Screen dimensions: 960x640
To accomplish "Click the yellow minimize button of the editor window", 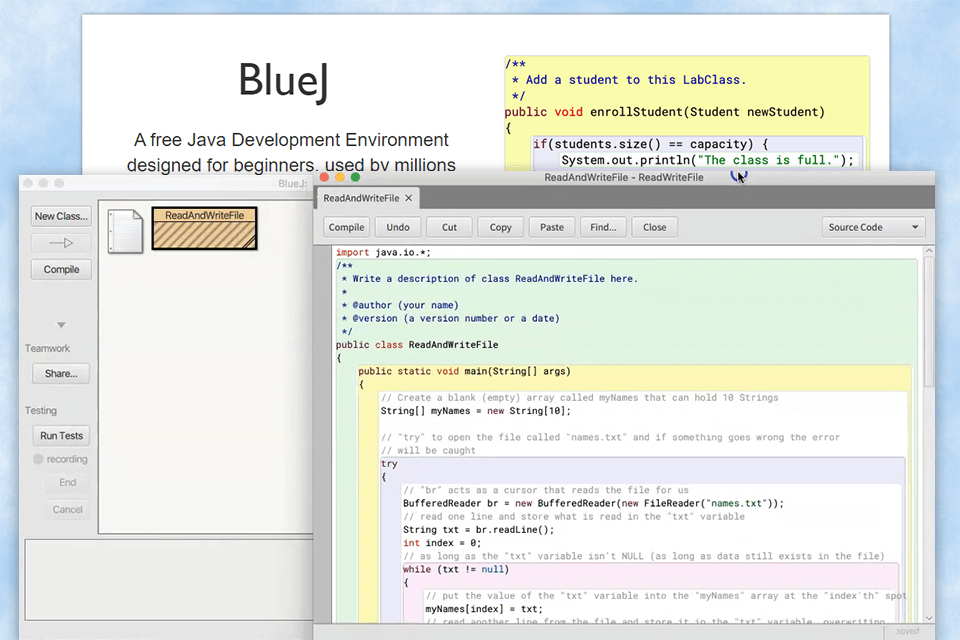I will (340, 178).
